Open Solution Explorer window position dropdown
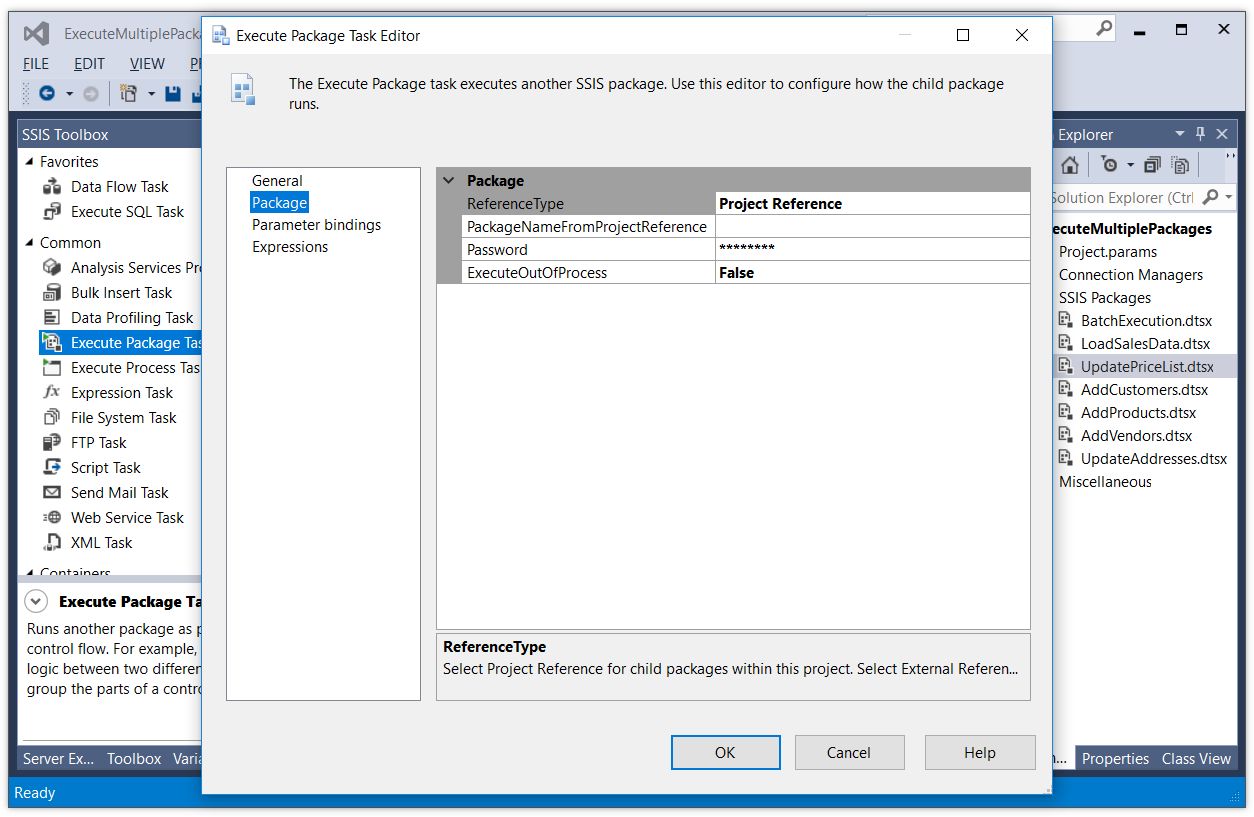The width and height of the screenshot is (1254, 817). tap(1181, 134)
